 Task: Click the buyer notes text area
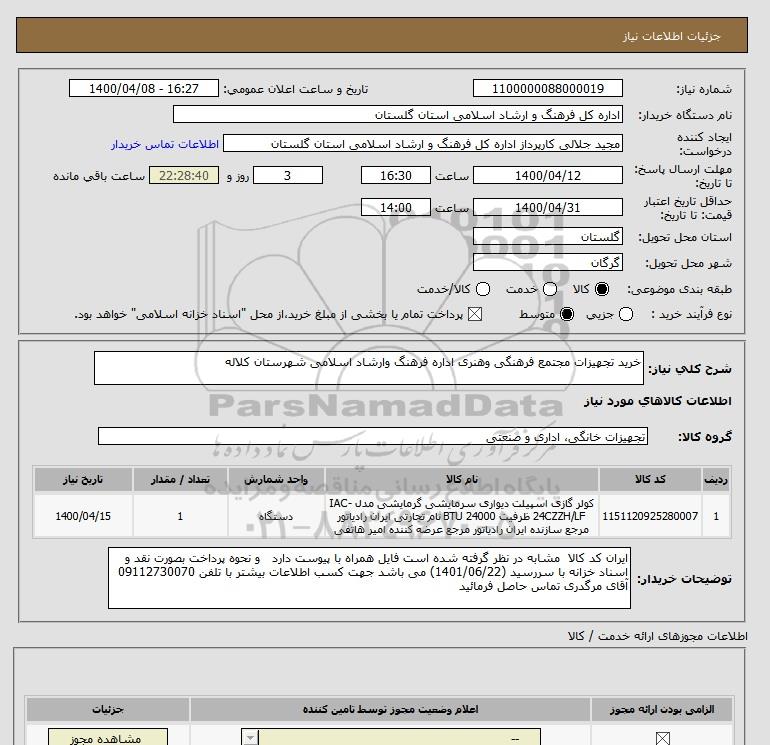pyautogui.click(x=369, y=578)
